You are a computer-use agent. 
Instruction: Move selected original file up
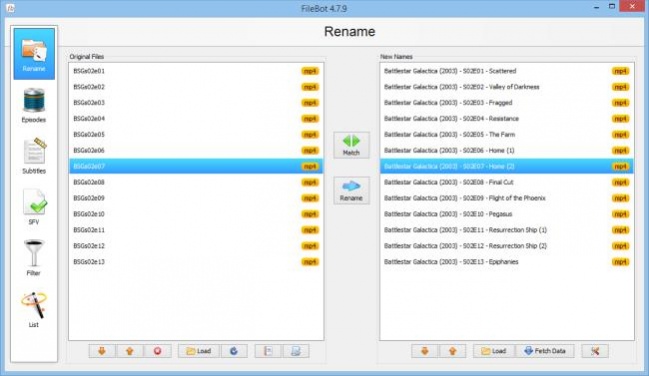point(130,351)
